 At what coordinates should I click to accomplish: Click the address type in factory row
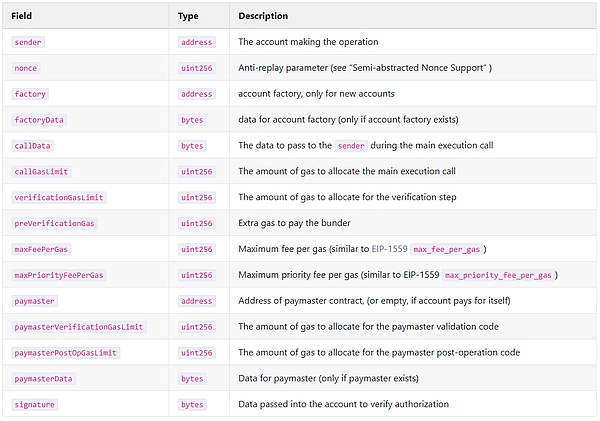195,94
